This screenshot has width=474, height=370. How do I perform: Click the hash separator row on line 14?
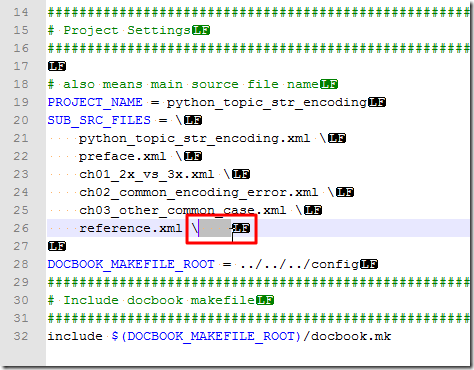click(x=259, y=12)
